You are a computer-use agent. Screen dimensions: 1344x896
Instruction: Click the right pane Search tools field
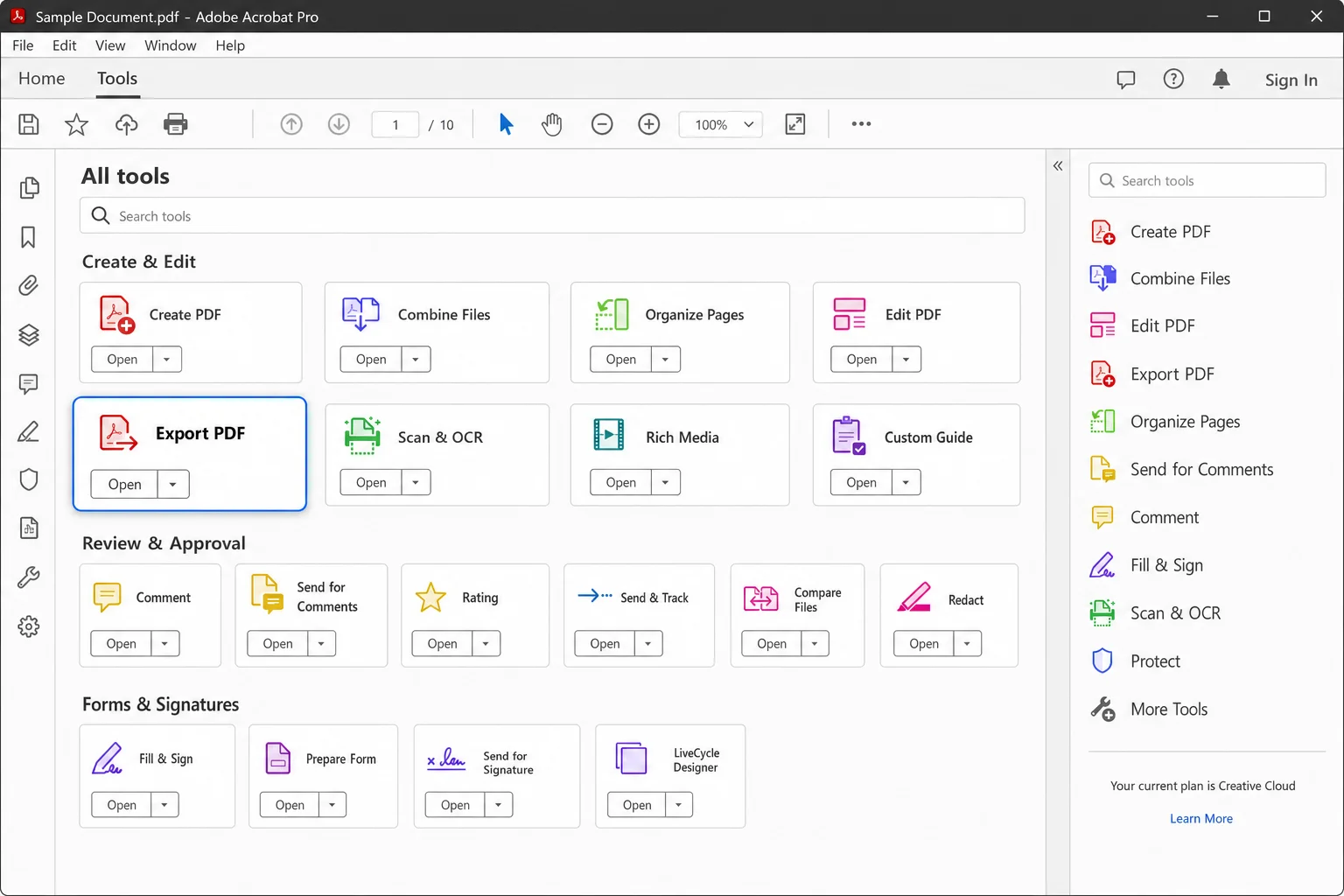[x=1207, y=180]
